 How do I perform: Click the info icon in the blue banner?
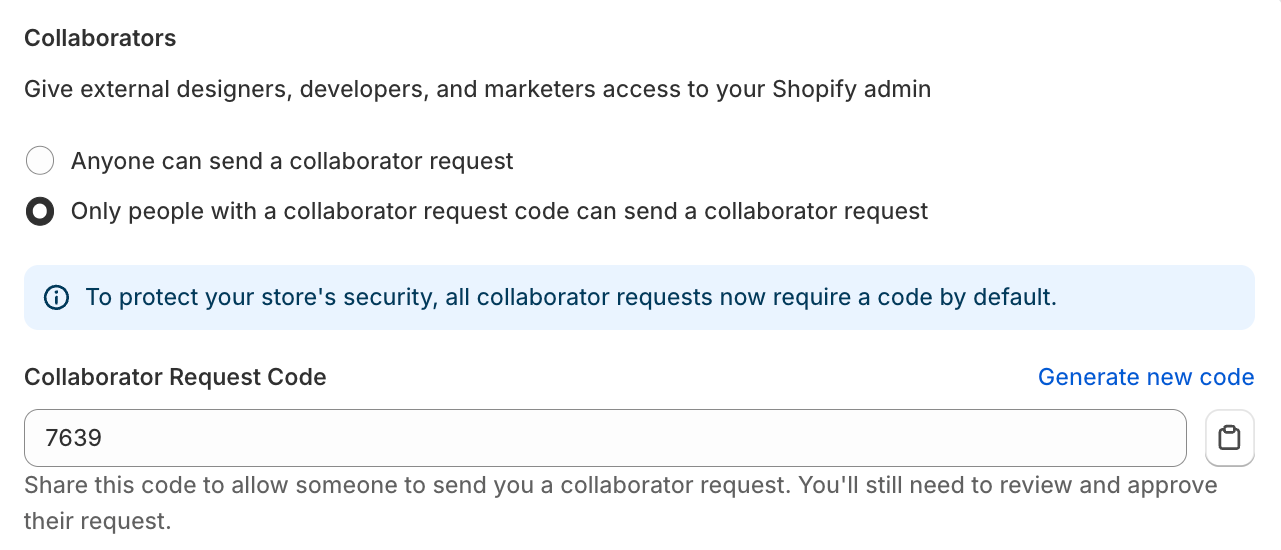coord(57,298)
